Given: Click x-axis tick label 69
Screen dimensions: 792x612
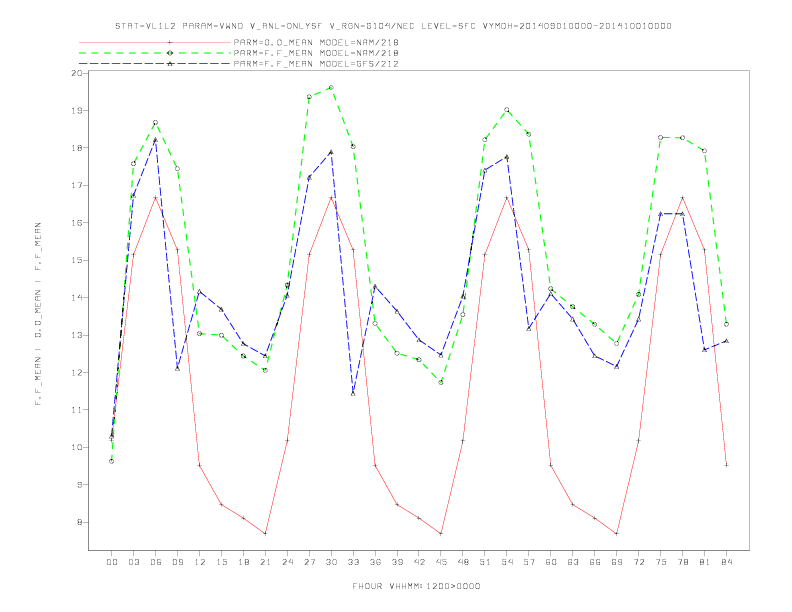Looking at the screenshot, I should [617, 562].
